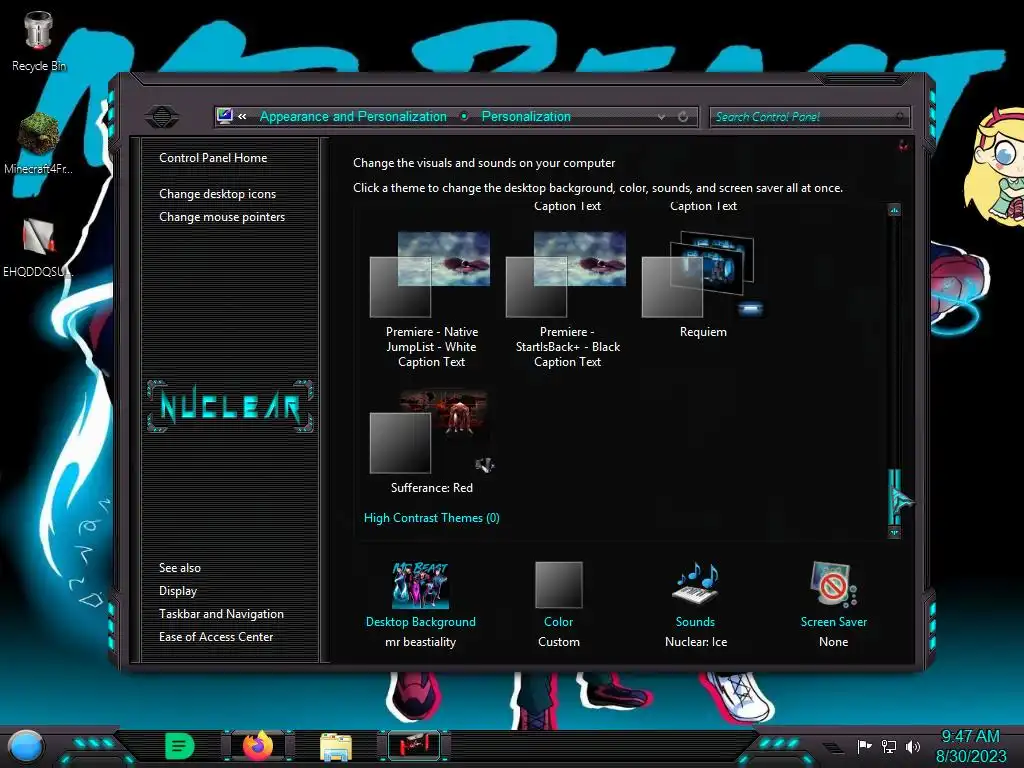The height and width of the screenshot is (768, 1024).
Task: Click the back navigation orb button
Action: coord(161,117)
